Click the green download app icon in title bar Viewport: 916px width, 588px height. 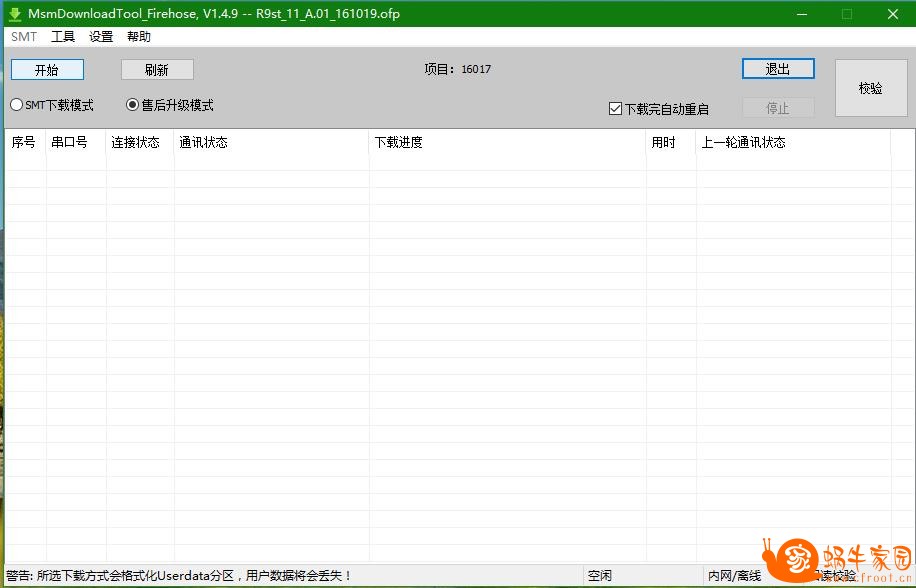click(x=15, y=13)
